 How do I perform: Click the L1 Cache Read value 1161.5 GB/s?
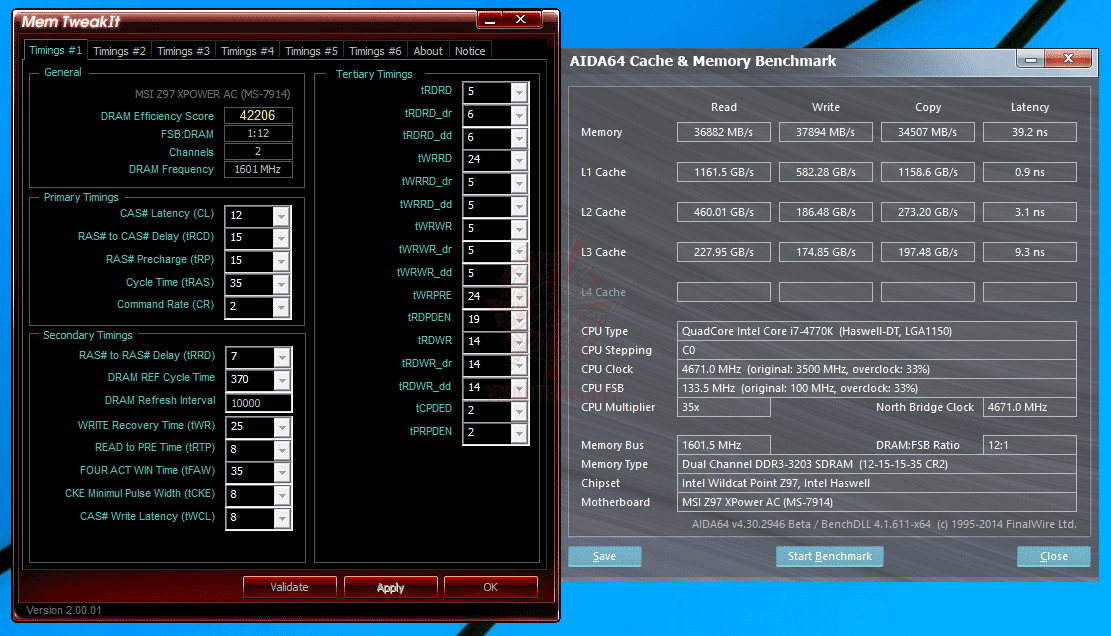coord(723,172)
